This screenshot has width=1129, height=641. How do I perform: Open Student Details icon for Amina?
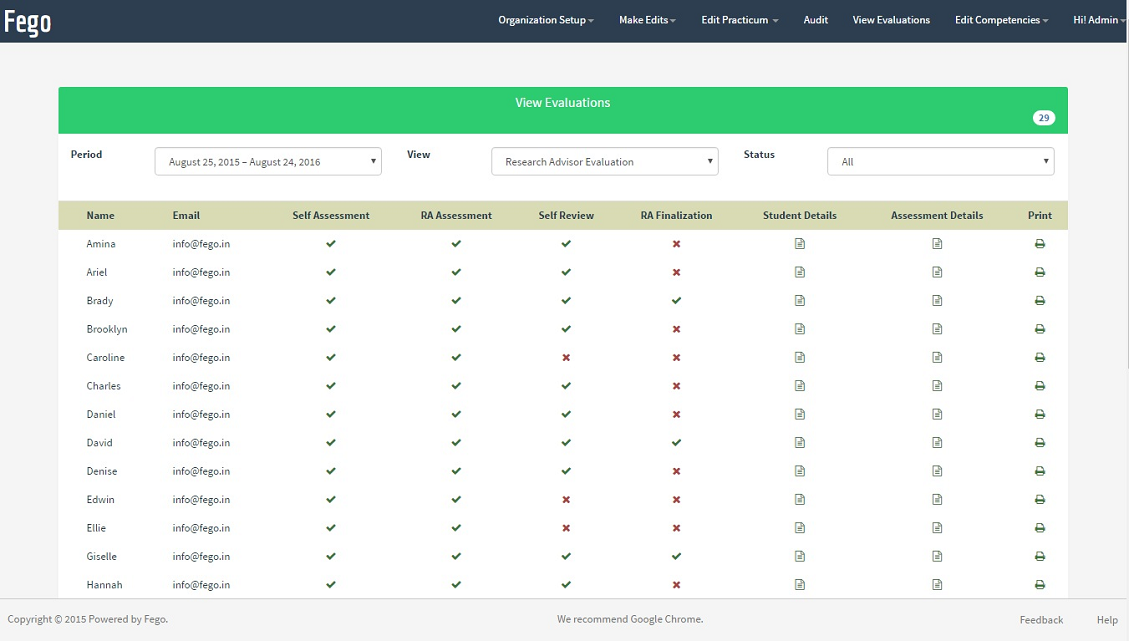pyautogui.click(x=799, y=244)
